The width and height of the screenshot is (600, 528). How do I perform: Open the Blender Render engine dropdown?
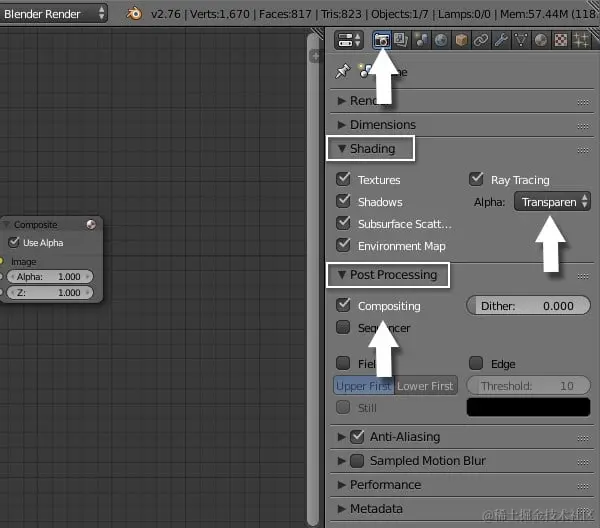coord(53,14)
